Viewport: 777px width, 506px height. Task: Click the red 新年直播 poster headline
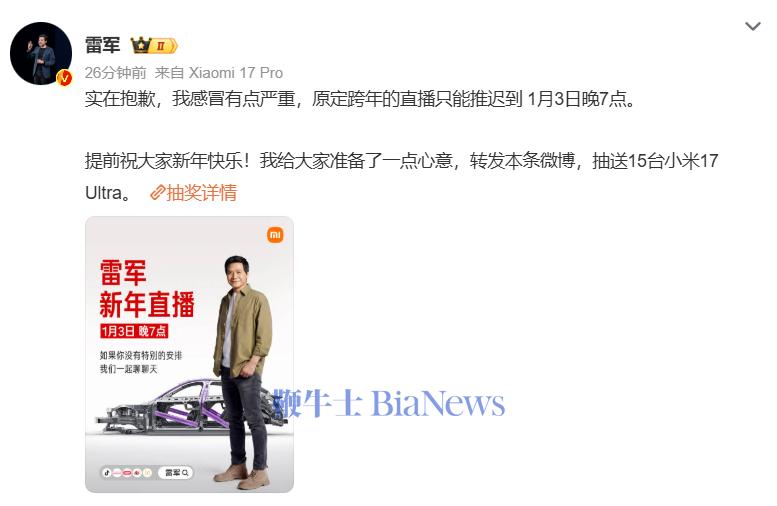coord(147,304)
